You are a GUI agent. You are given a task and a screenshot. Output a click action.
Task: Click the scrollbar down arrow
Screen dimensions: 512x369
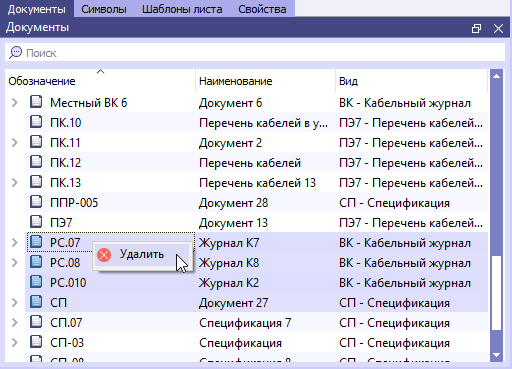point(496,355)
